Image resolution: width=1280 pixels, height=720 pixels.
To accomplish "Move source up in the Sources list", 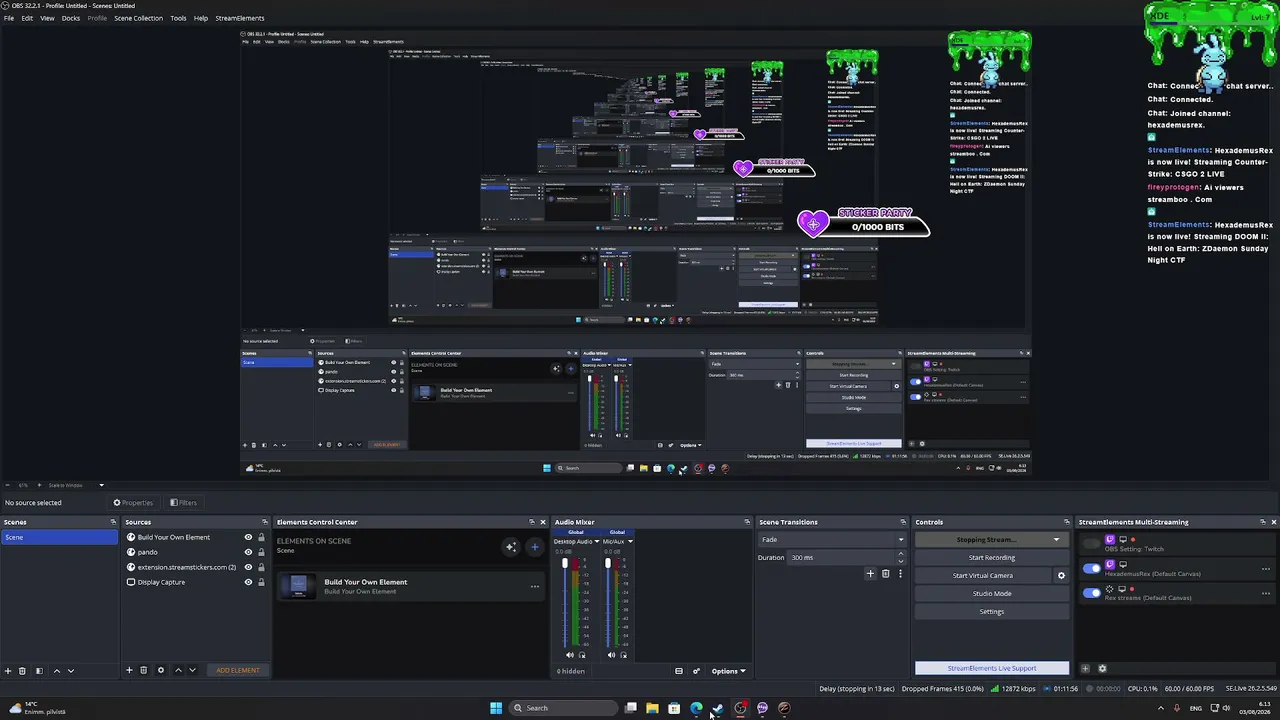I will (x=178, y=670).
